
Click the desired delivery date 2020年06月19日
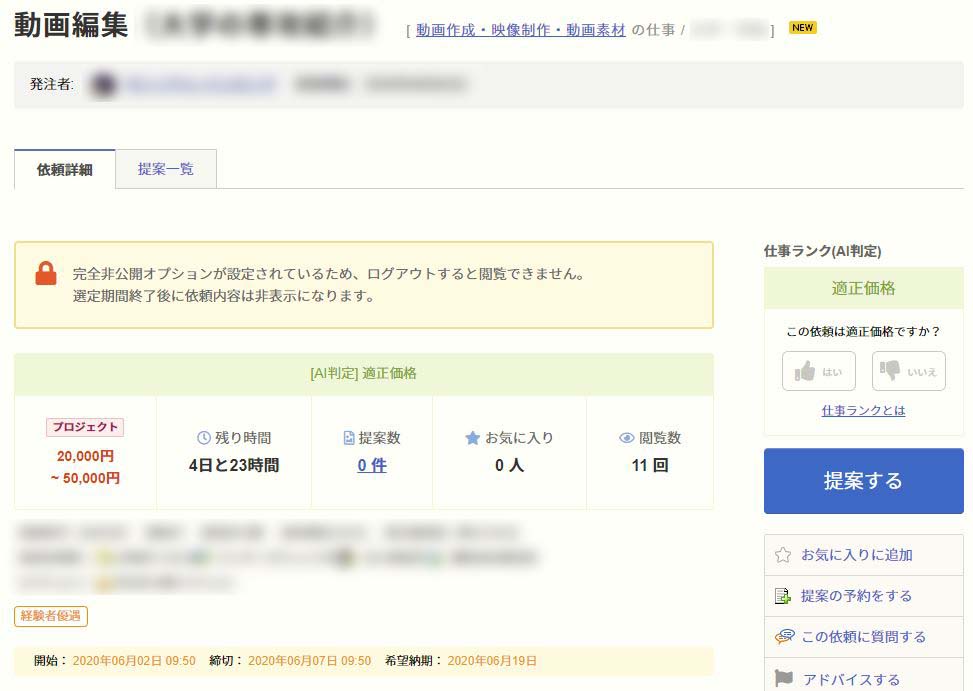[x=492, y=661]
